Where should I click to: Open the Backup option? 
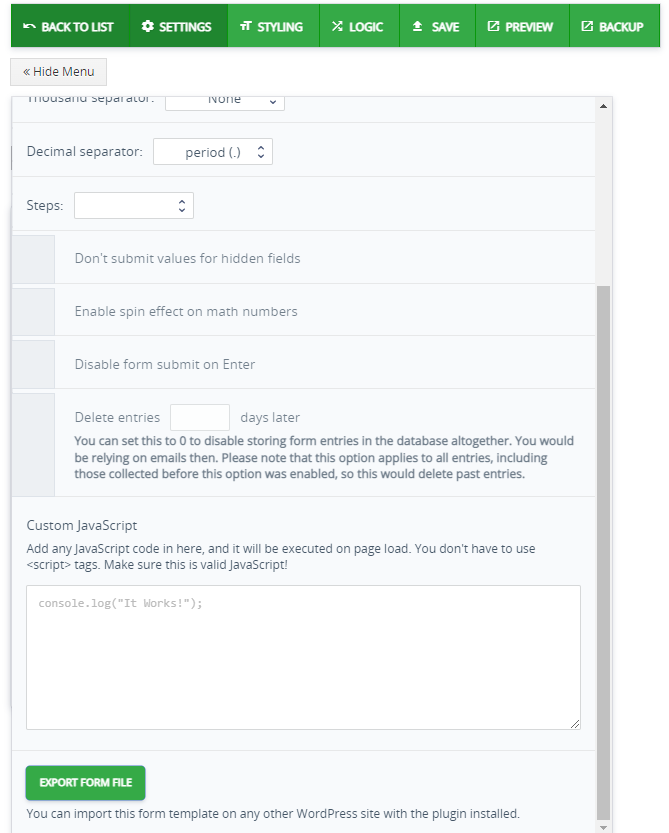coord(614,26)
